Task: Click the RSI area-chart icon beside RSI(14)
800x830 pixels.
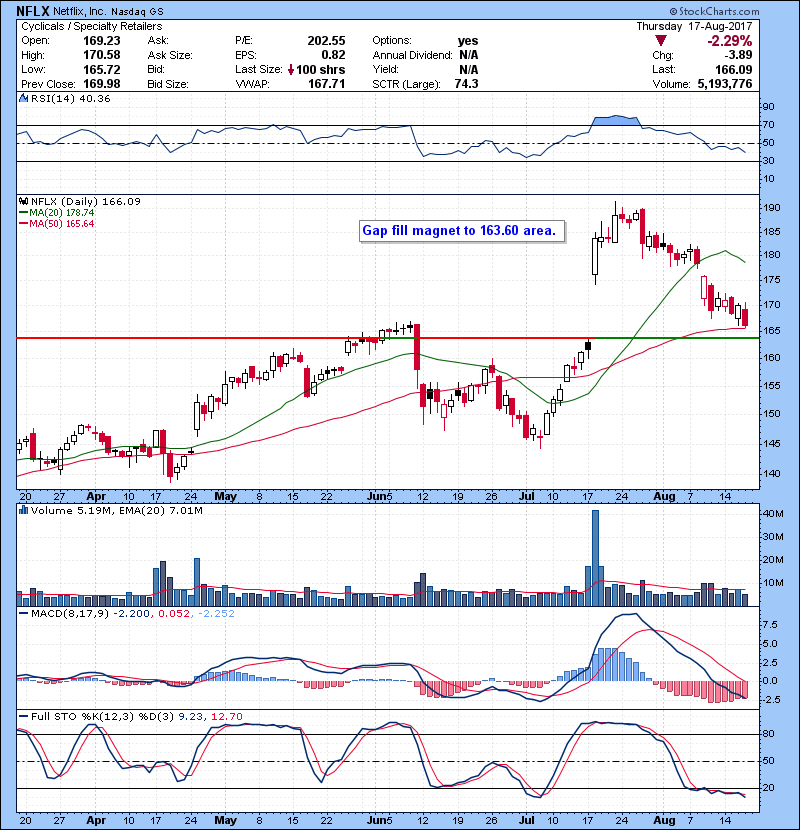Action: click(x=23, y=98)
